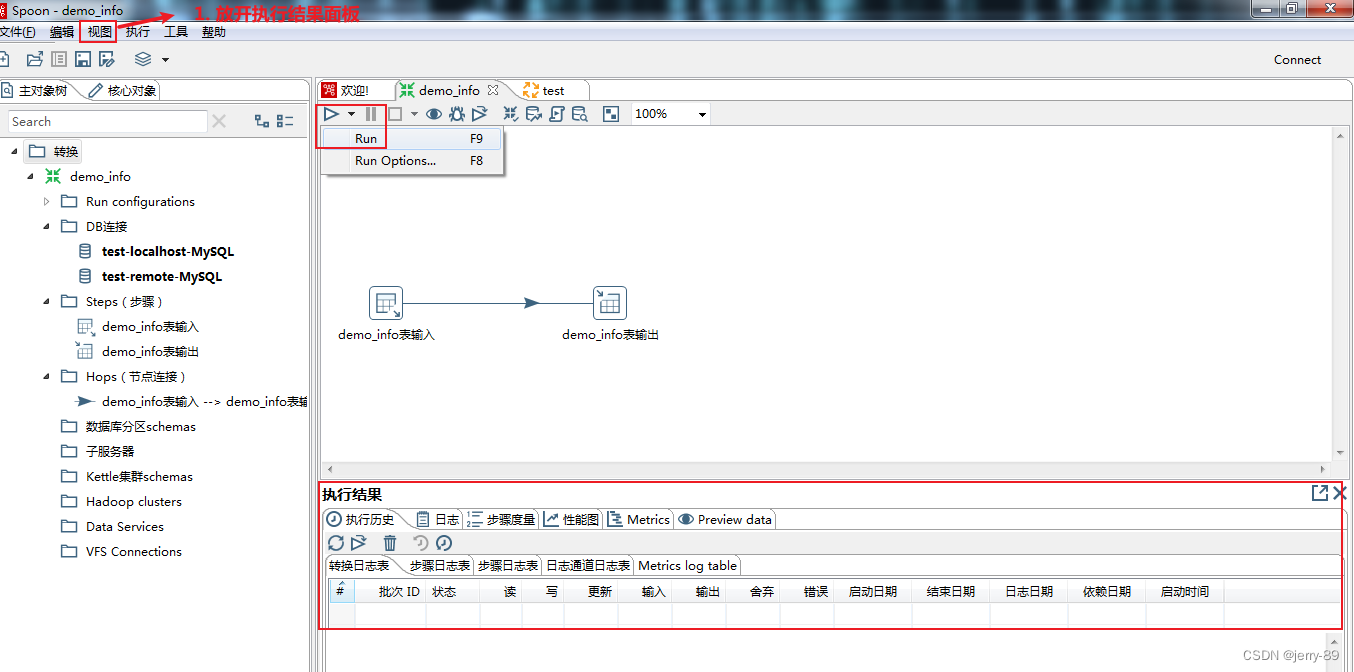Click the demo_info表输出 step on canvas
This screenshot has height=672, width=1354.
610,303
